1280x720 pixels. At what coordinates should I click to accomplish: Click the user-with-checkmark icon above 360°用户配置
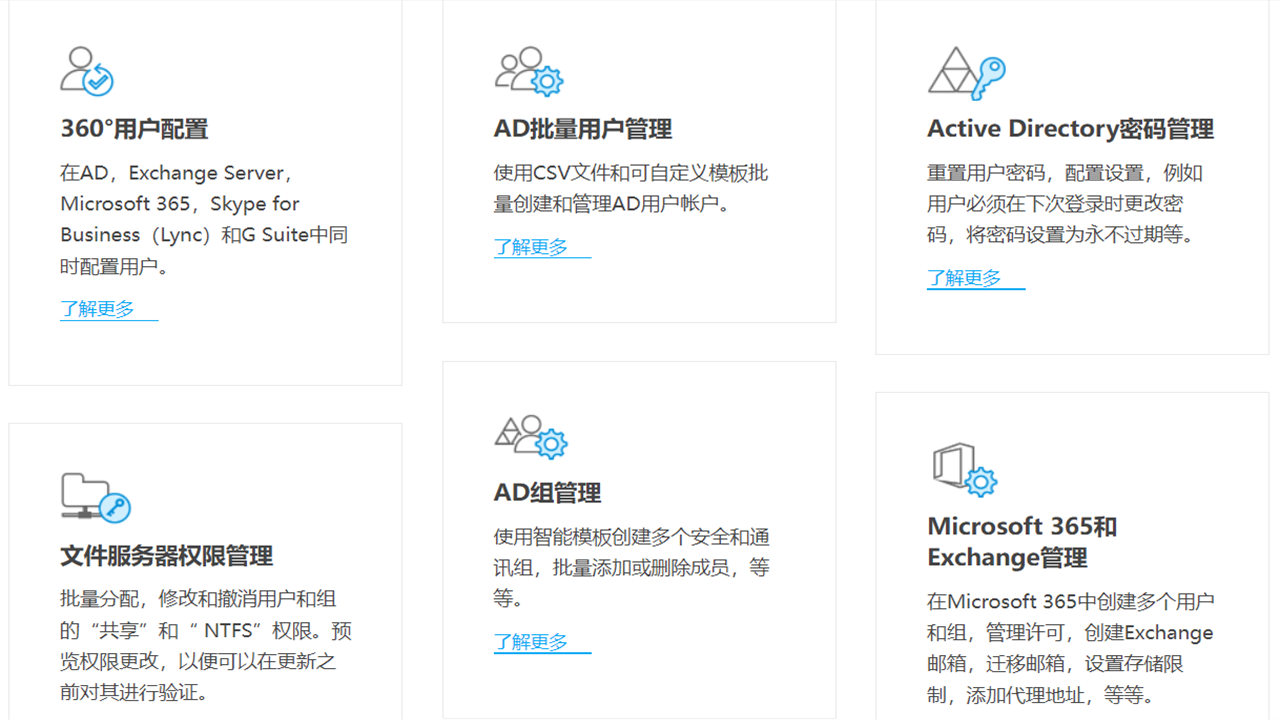coord(85,70)
